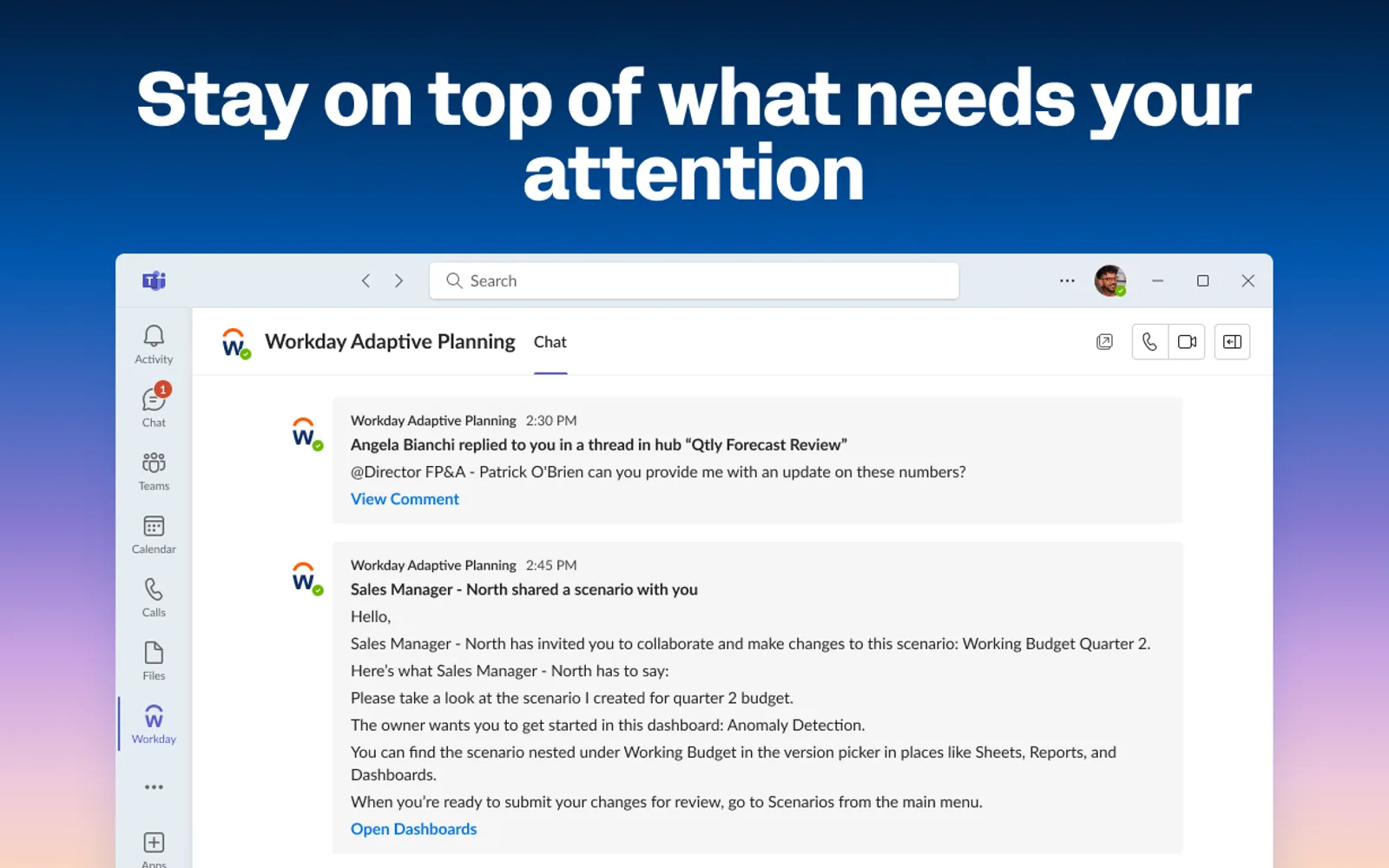Click the Microsoft Teams logo
Viewport: 1389px width, 868px height.
point(154,280)
